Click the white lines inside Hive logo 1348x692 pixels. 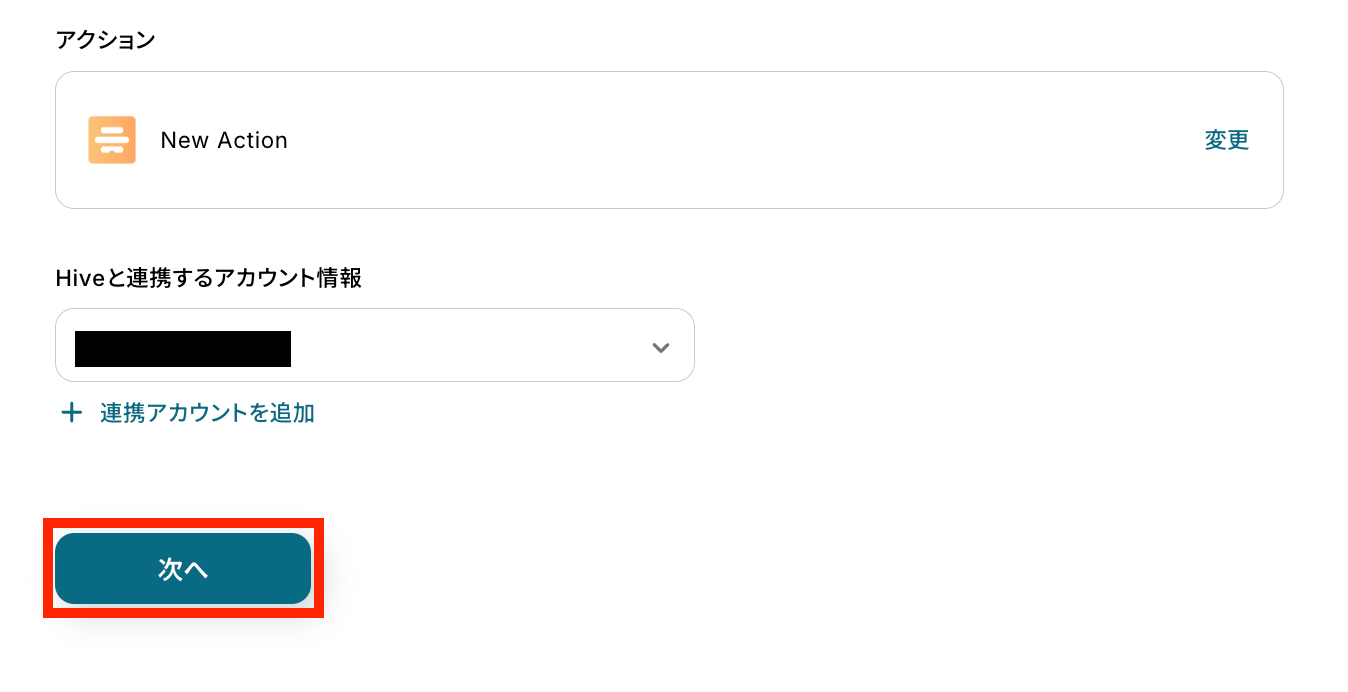(112, 139)
